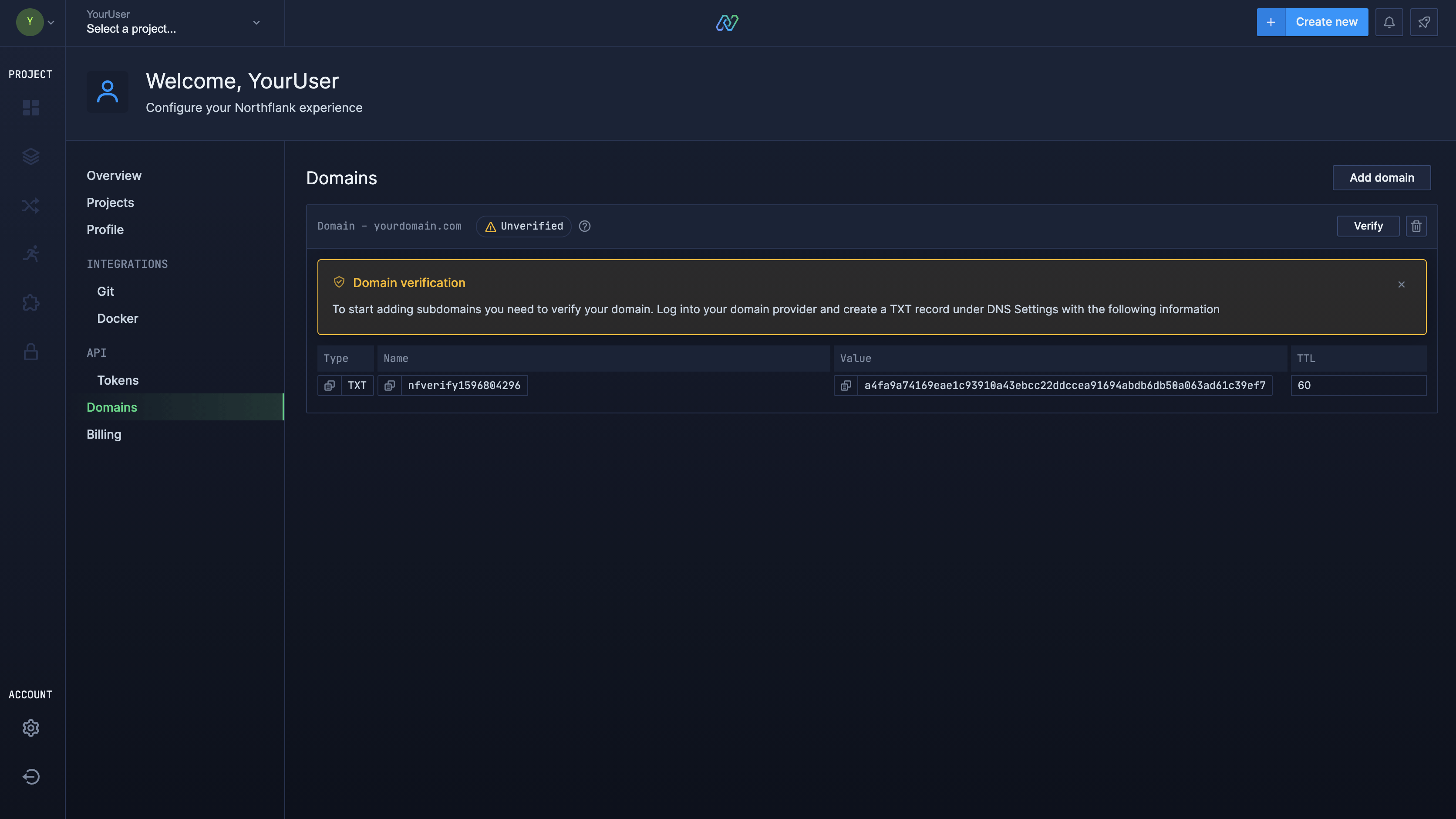The height and width of the screenshot is (819, 1456).
Task: Click the TXT type value
Action: click(x=357, y=386)
